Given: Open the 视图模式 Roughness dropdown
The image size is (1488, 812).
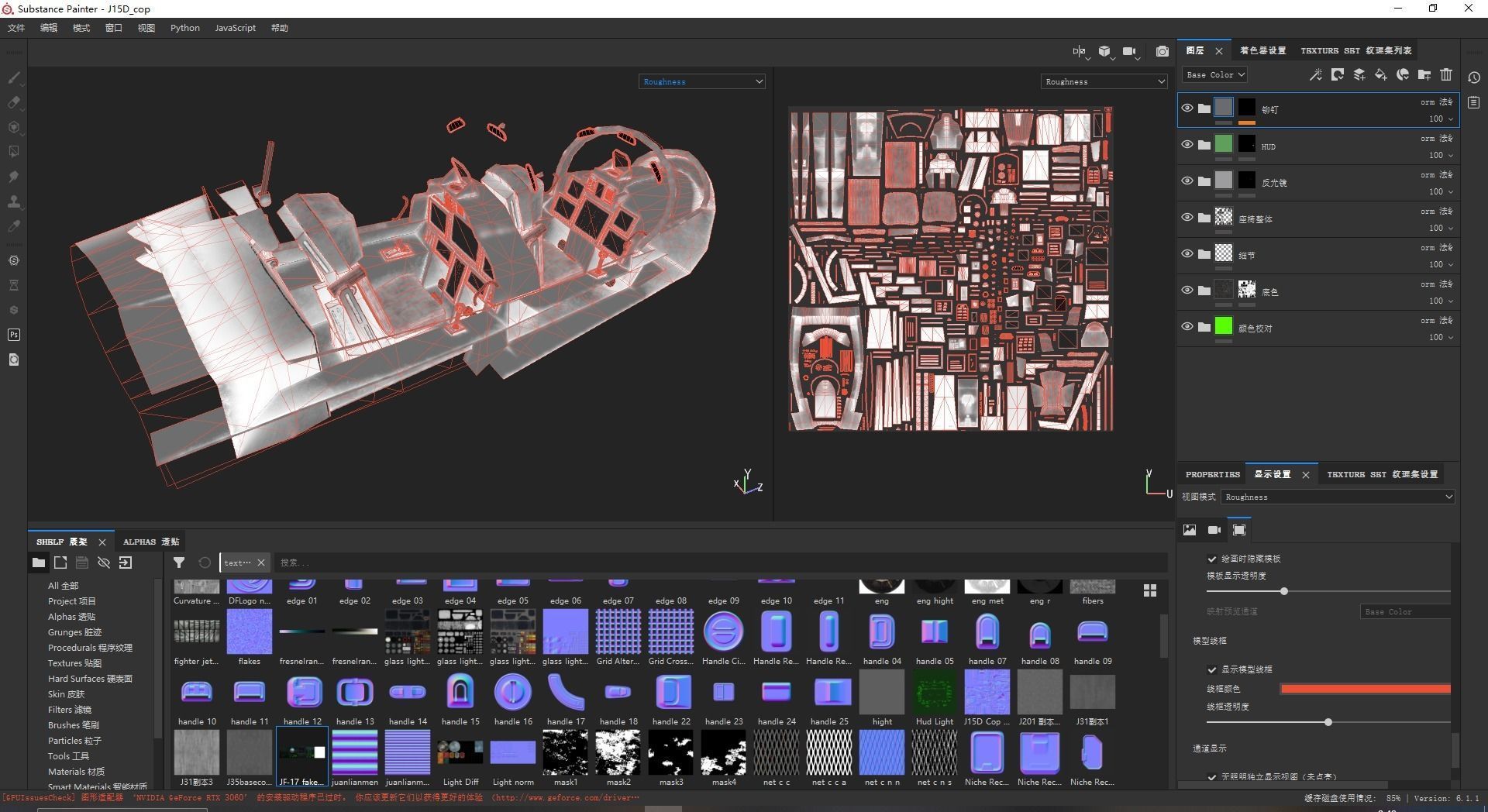Looking at the screenshot, I should 1338,497.
